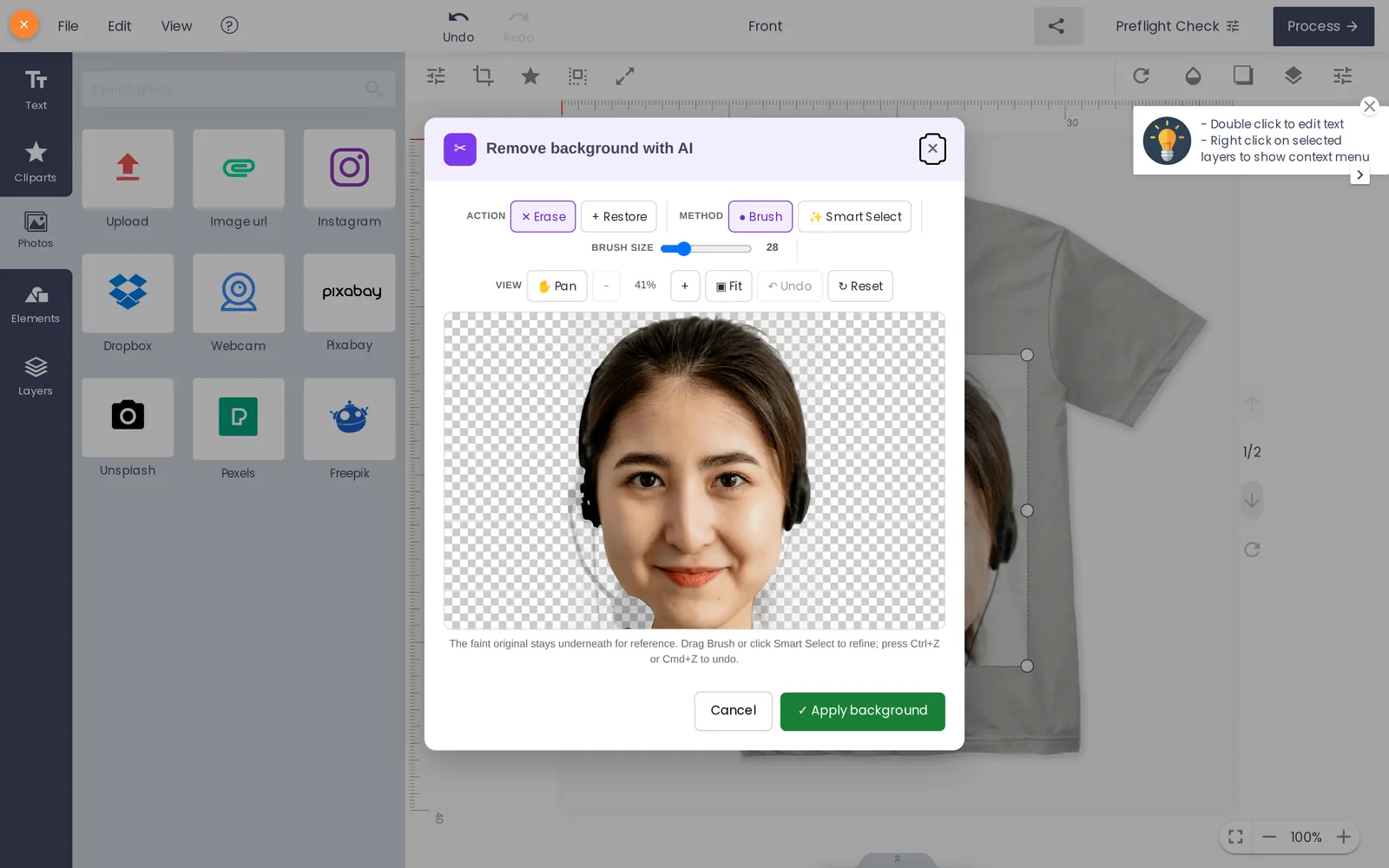Viewport: 1389px width, 868px height.
Task: Open the Photos panel
Action: (36, 230)
